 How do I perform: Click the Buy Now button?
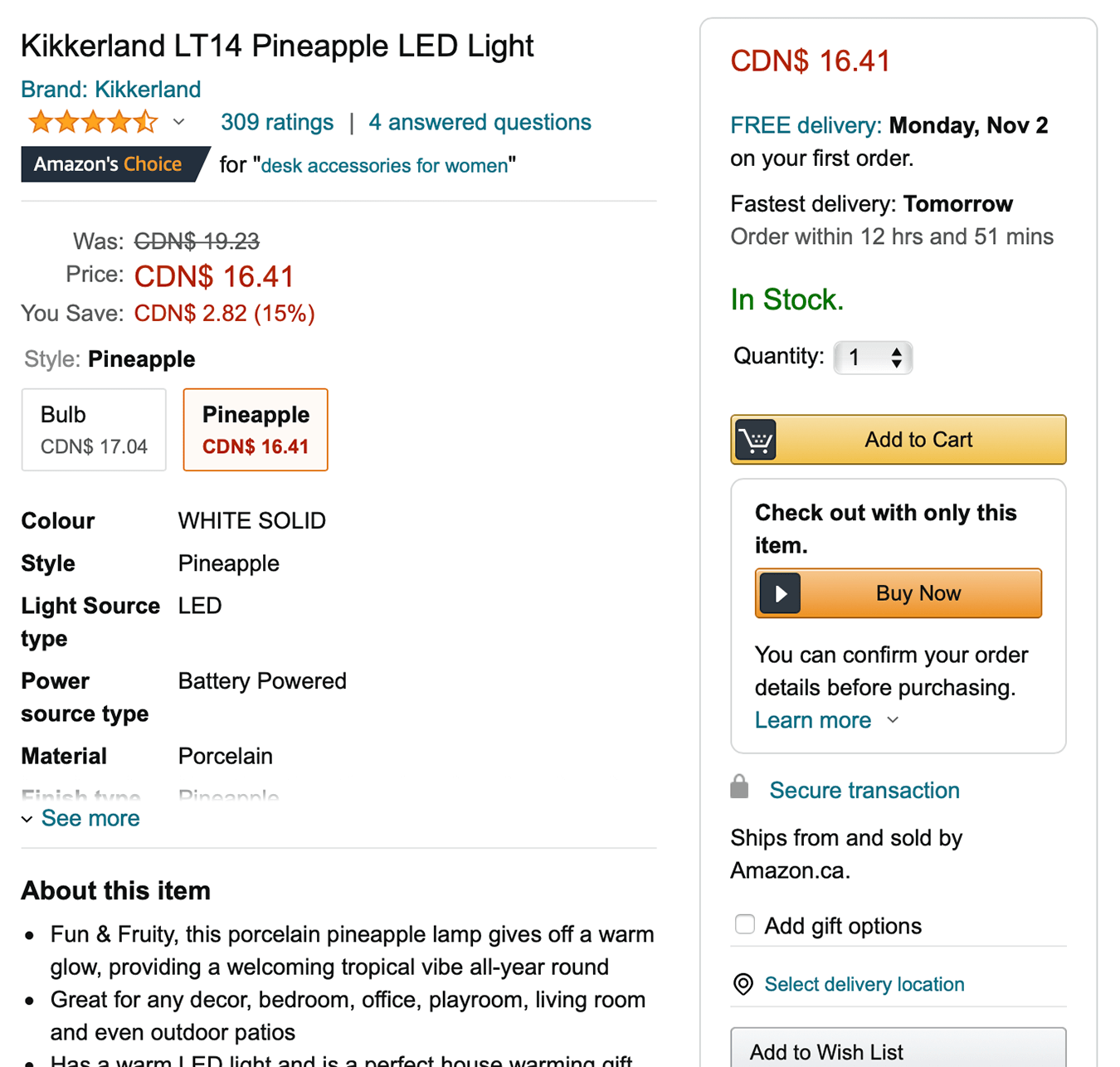pos(898,593)
